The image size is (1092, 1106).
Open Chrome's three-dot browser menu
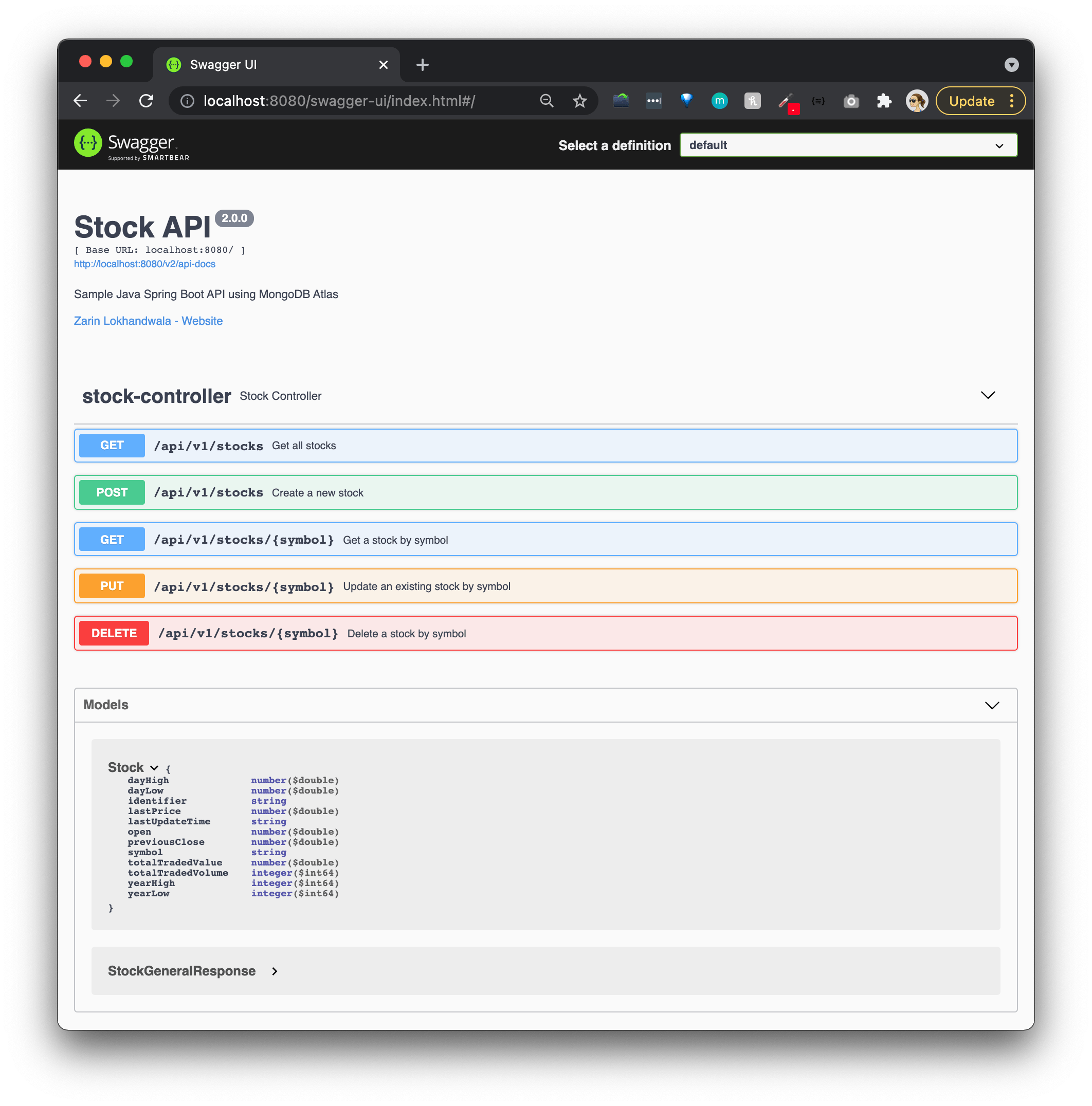pos(1012,101)
